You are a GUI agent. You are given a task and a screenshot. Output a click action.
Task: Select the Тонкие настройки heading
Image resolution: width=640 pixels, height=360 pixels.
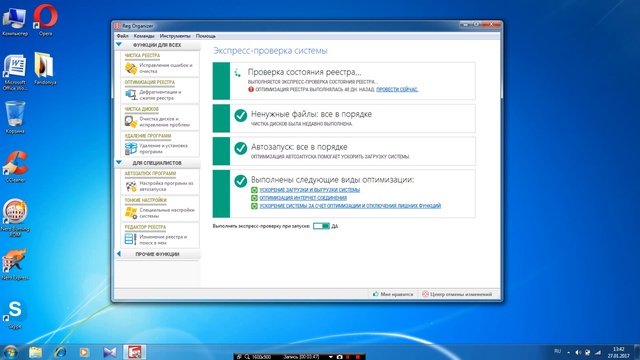(145, 200)
